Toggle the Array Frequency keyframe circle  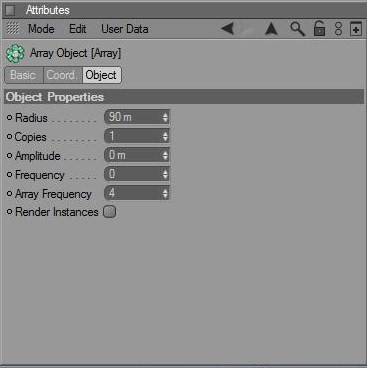[x=9, y=194]
